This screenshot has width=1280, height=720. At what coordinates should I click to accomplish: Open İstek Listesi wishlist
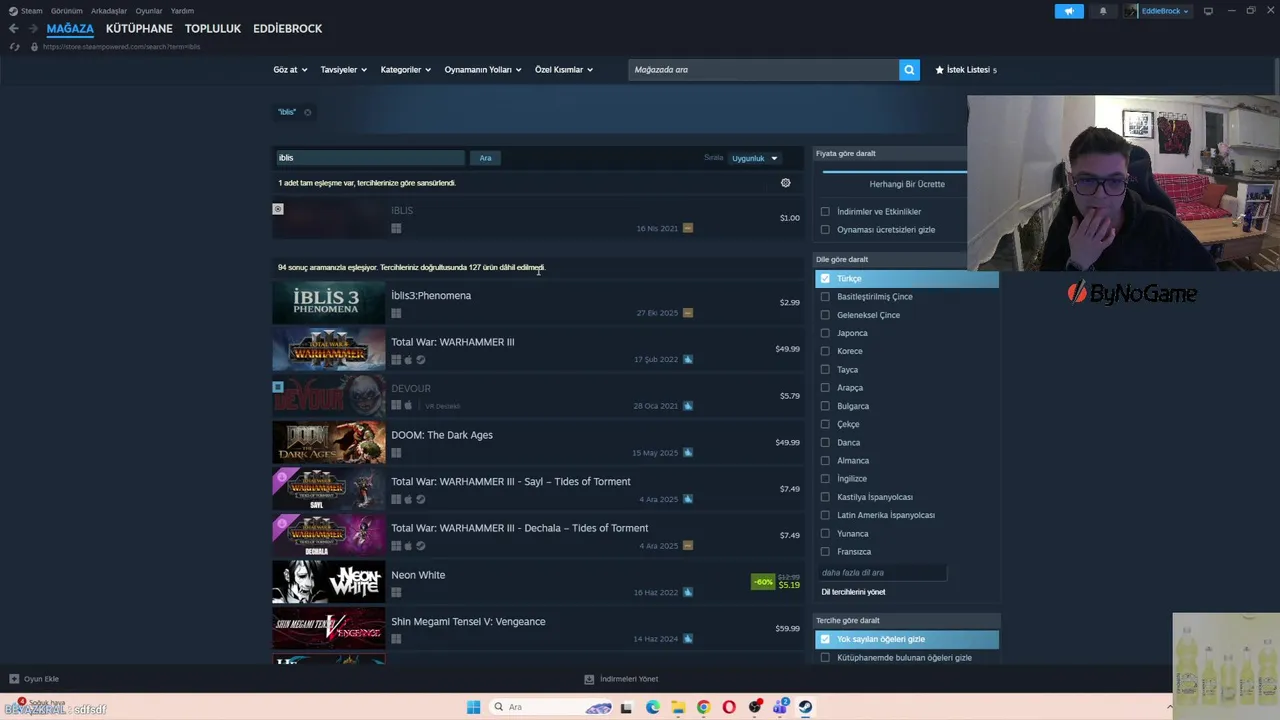pos(966,70)
